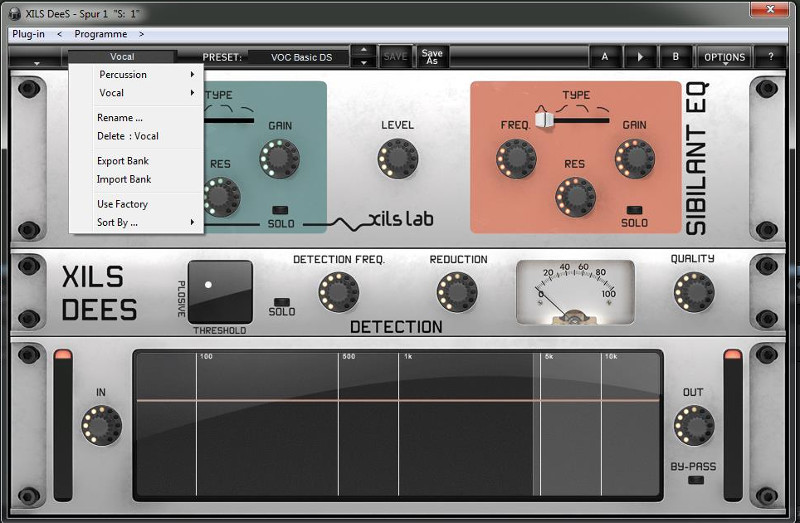
Task: Click the teal section GAIN knob
Action: tap(279, 159)
